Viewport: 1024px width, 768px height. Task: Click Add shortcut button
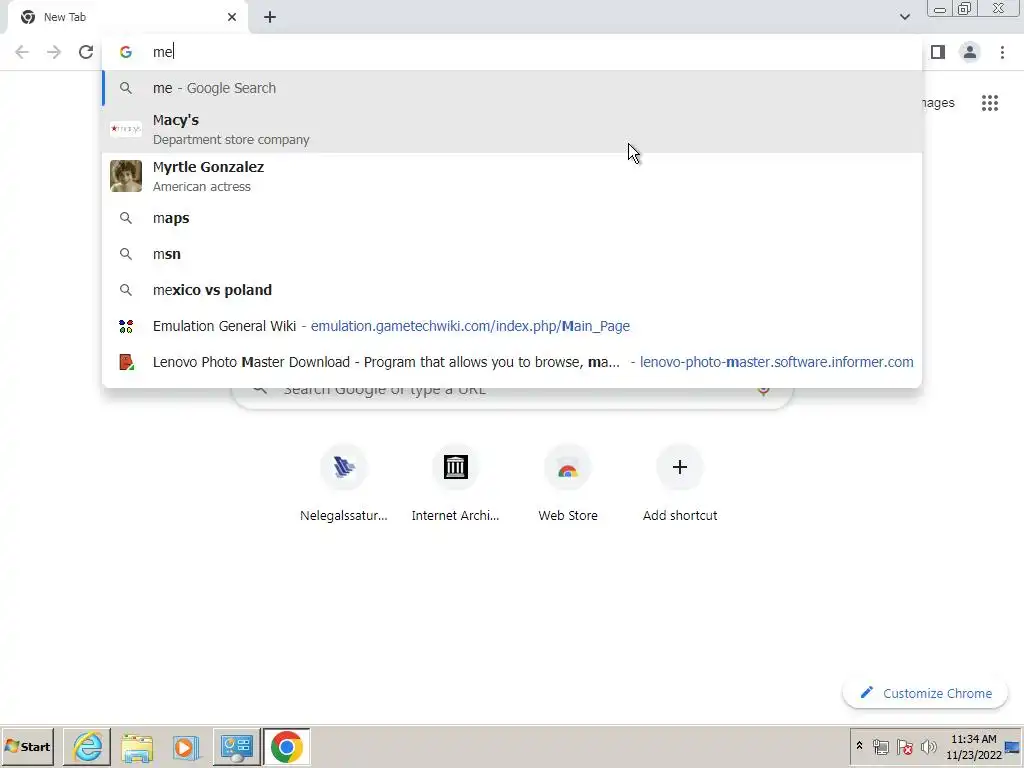click(680, 484)
